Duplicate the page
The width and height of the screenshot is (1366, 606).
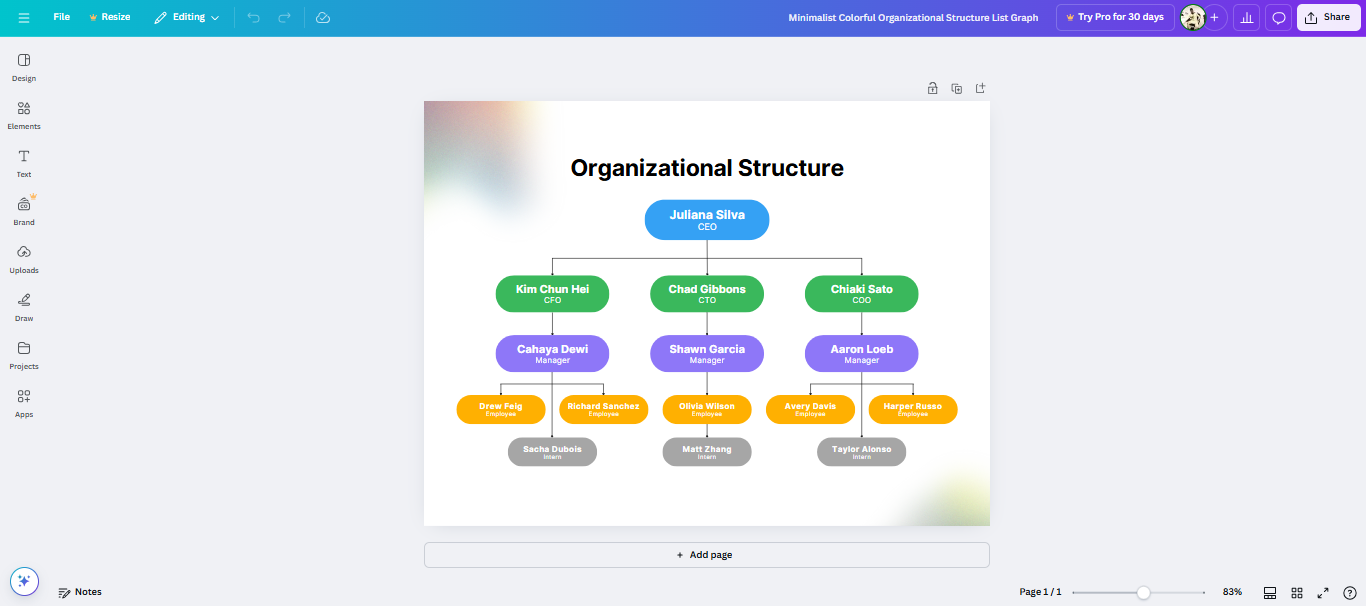[957, 88]
